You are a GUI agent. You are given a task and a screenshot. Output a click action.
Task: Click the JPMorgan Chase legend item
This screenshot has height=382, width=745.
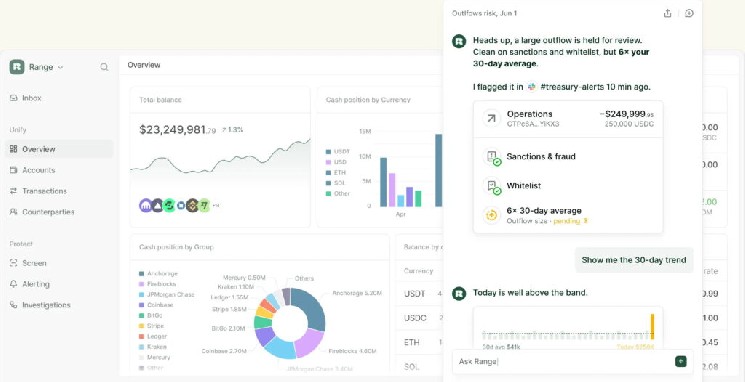166,295
